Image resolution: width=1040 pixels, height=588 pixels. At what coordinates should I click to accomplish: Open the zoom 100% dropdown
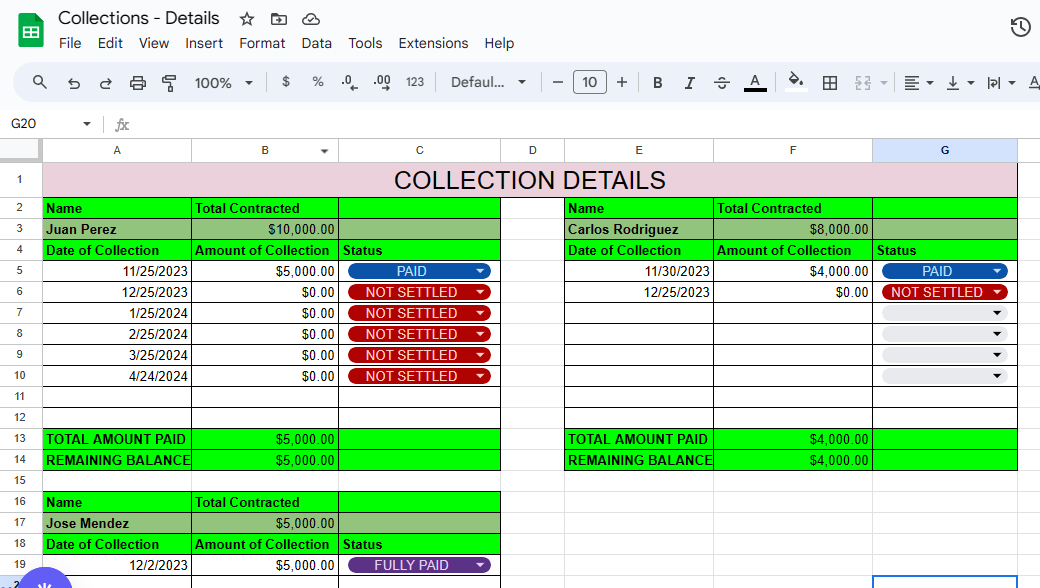(x=224, y=83)
